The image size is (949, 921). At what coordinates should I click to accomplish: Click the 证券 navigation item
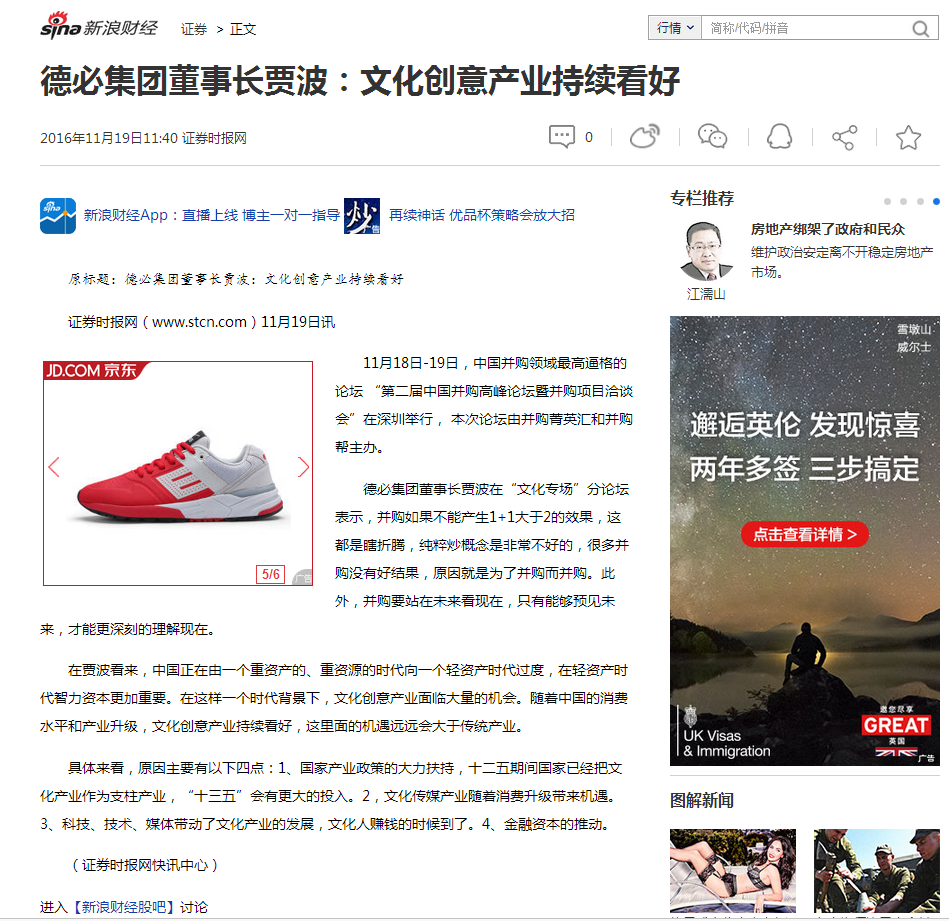point(191,29)
